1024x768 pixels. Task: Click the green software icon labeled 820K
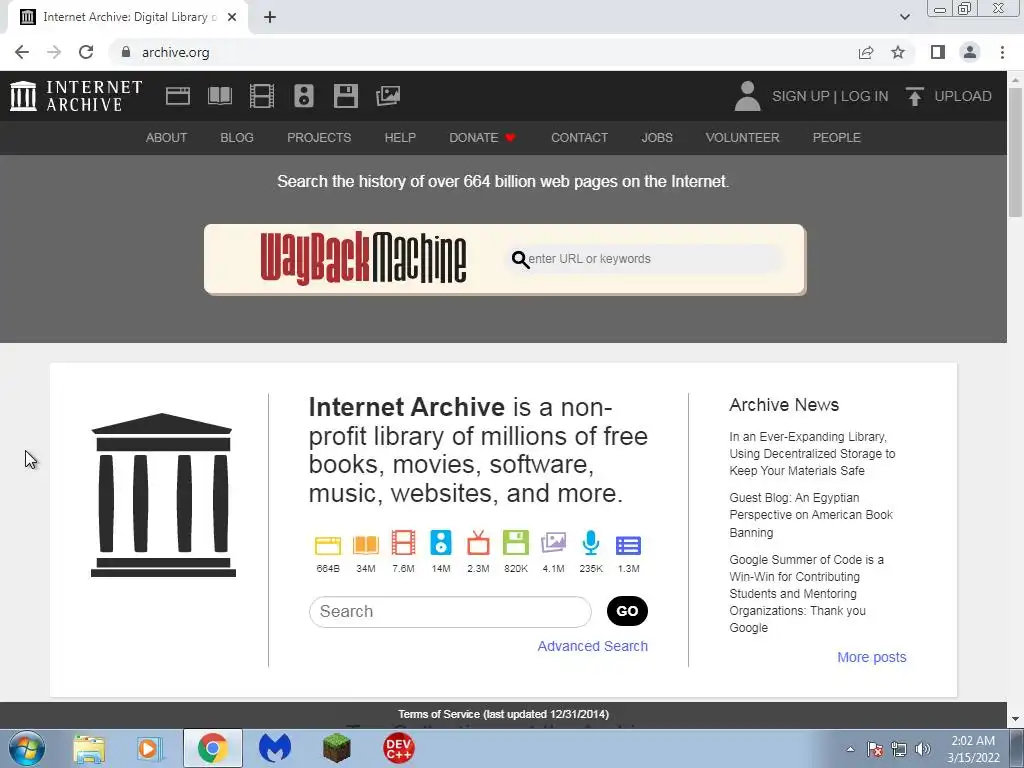pyautogui.click(x=516, y=543)
